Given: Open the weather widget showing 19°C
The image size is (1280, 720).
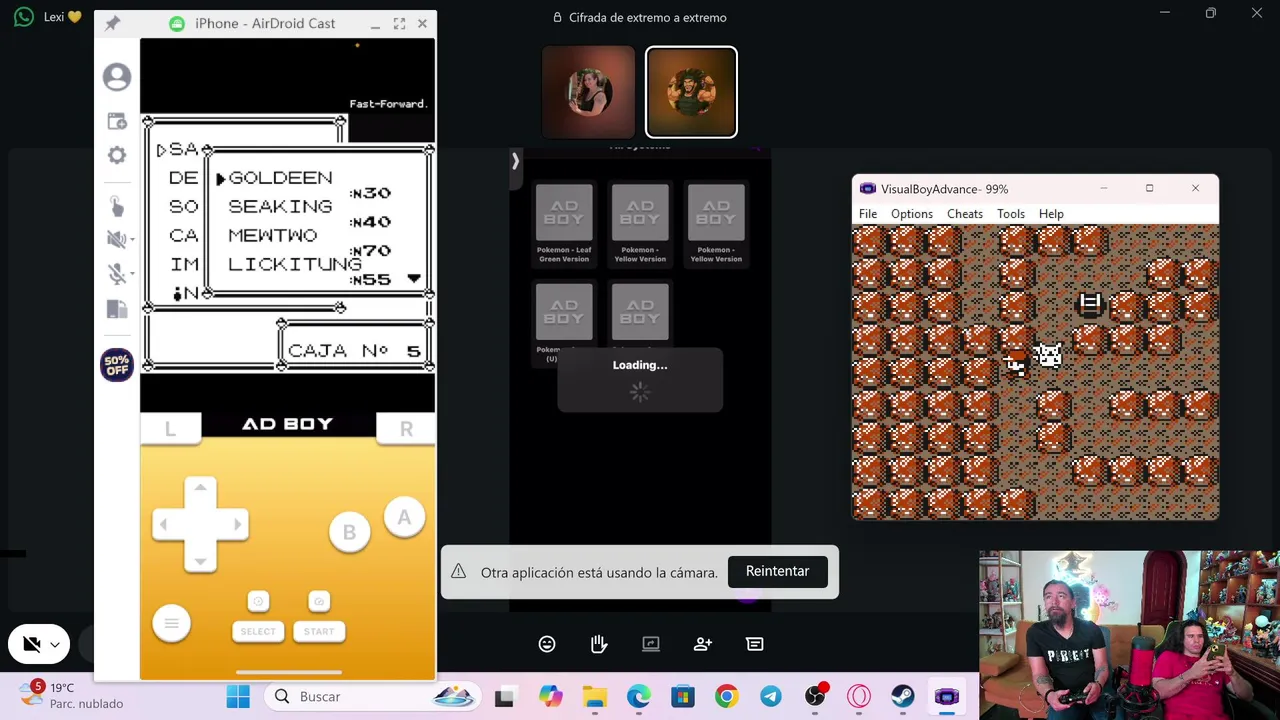Looking at the screenshot, I should (72, 696).
